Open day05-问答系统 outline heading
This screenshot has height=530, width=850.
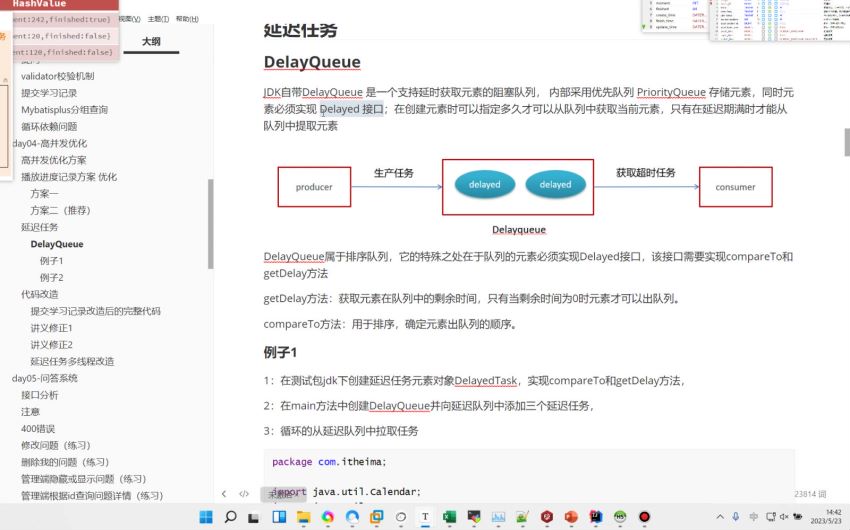click(44, 378)
